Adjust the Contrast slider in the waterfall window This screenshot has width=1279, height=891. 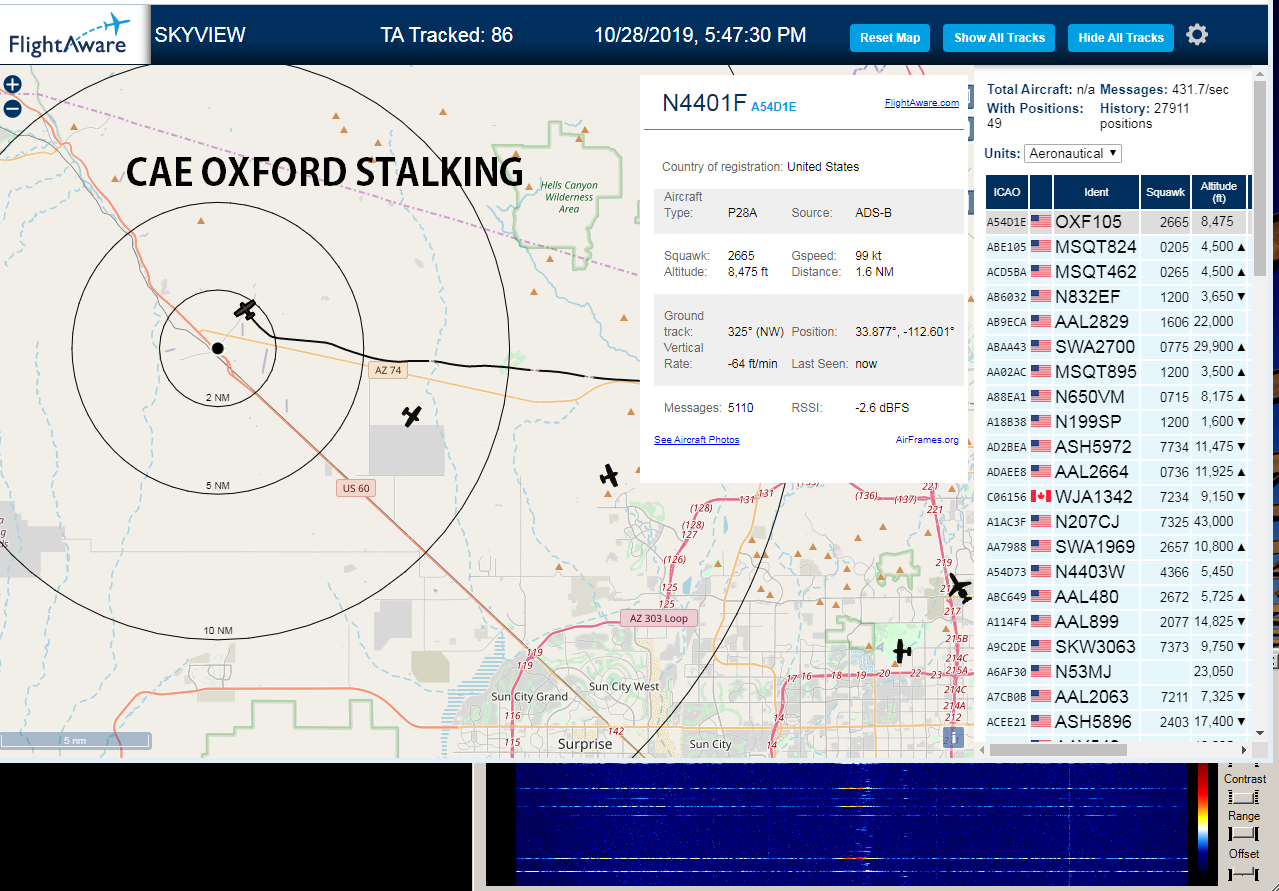click(x=1243, y=797)
